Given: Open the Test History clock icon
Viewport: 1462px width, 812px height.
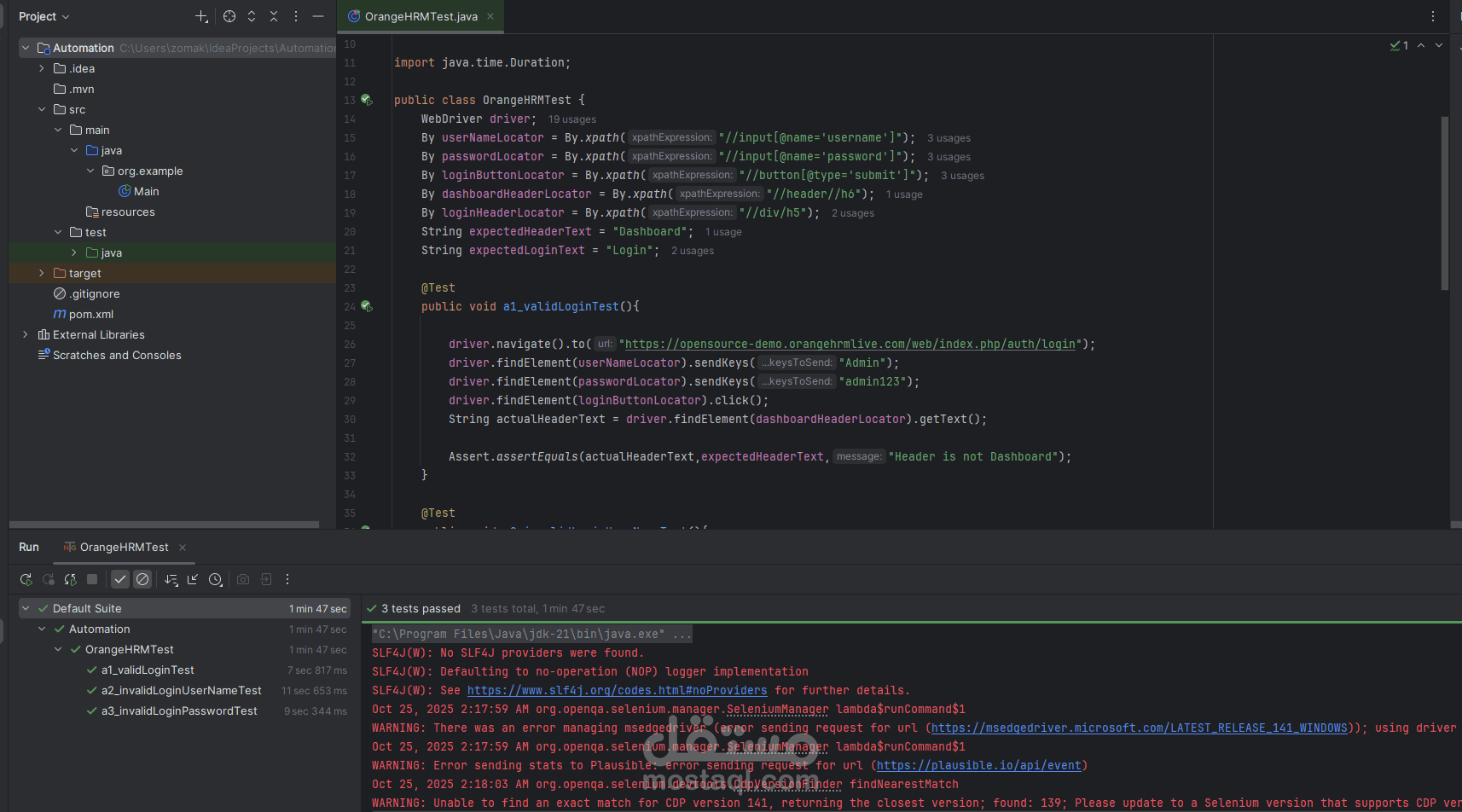Looking at the screenshot, I should tap(216, 579).
